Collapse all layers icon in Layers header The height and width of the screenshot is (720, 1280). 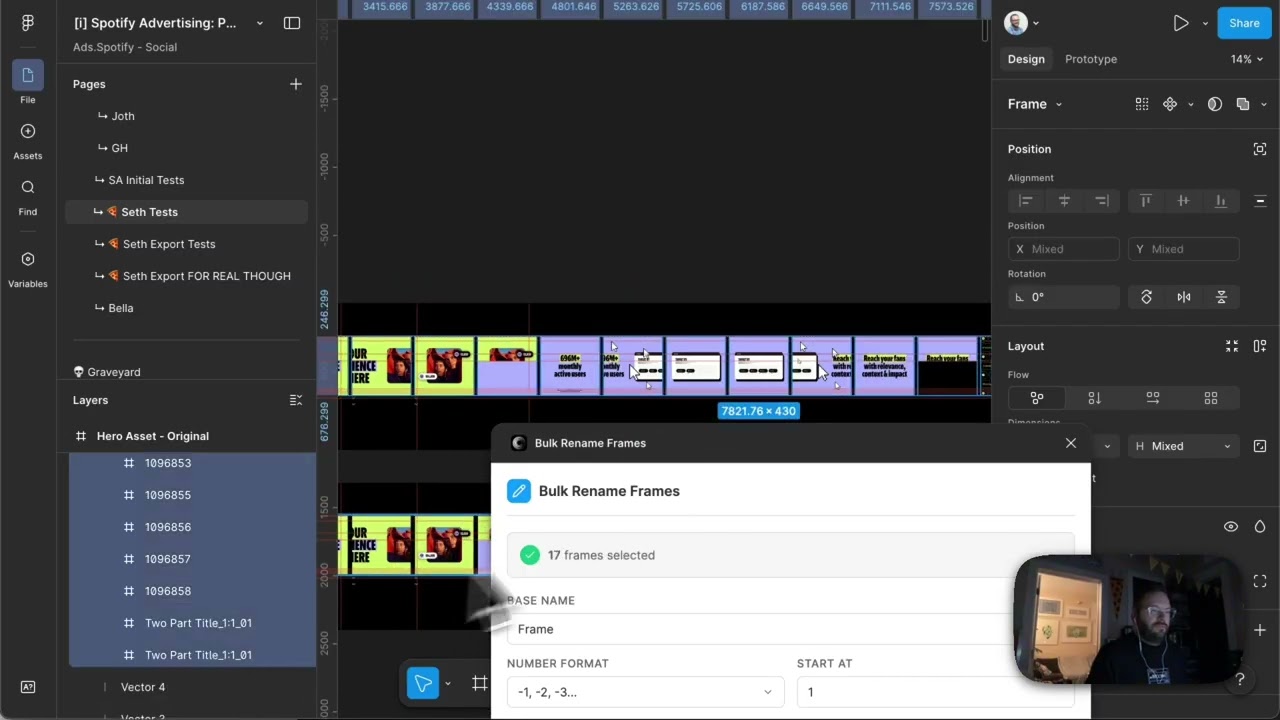coord(295,400)
